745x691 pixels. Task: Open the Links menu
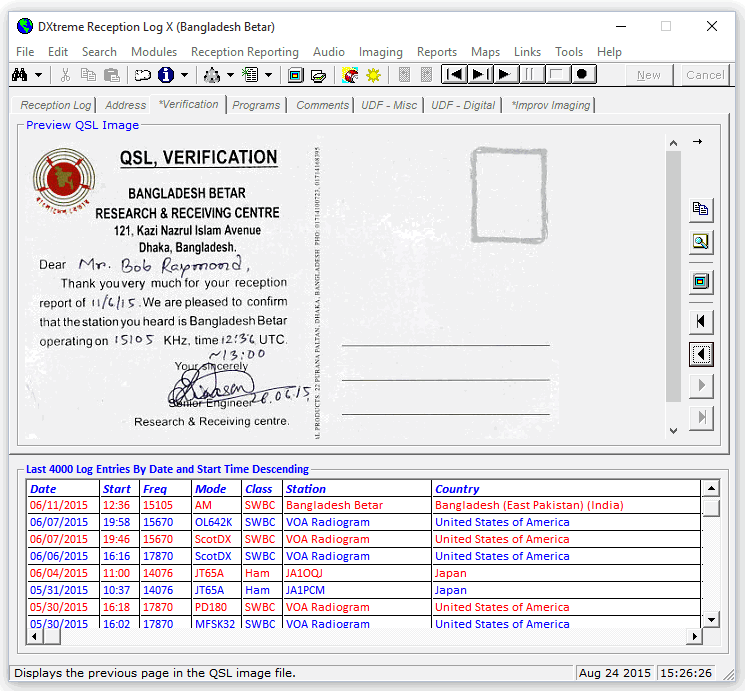click(527, 52)
